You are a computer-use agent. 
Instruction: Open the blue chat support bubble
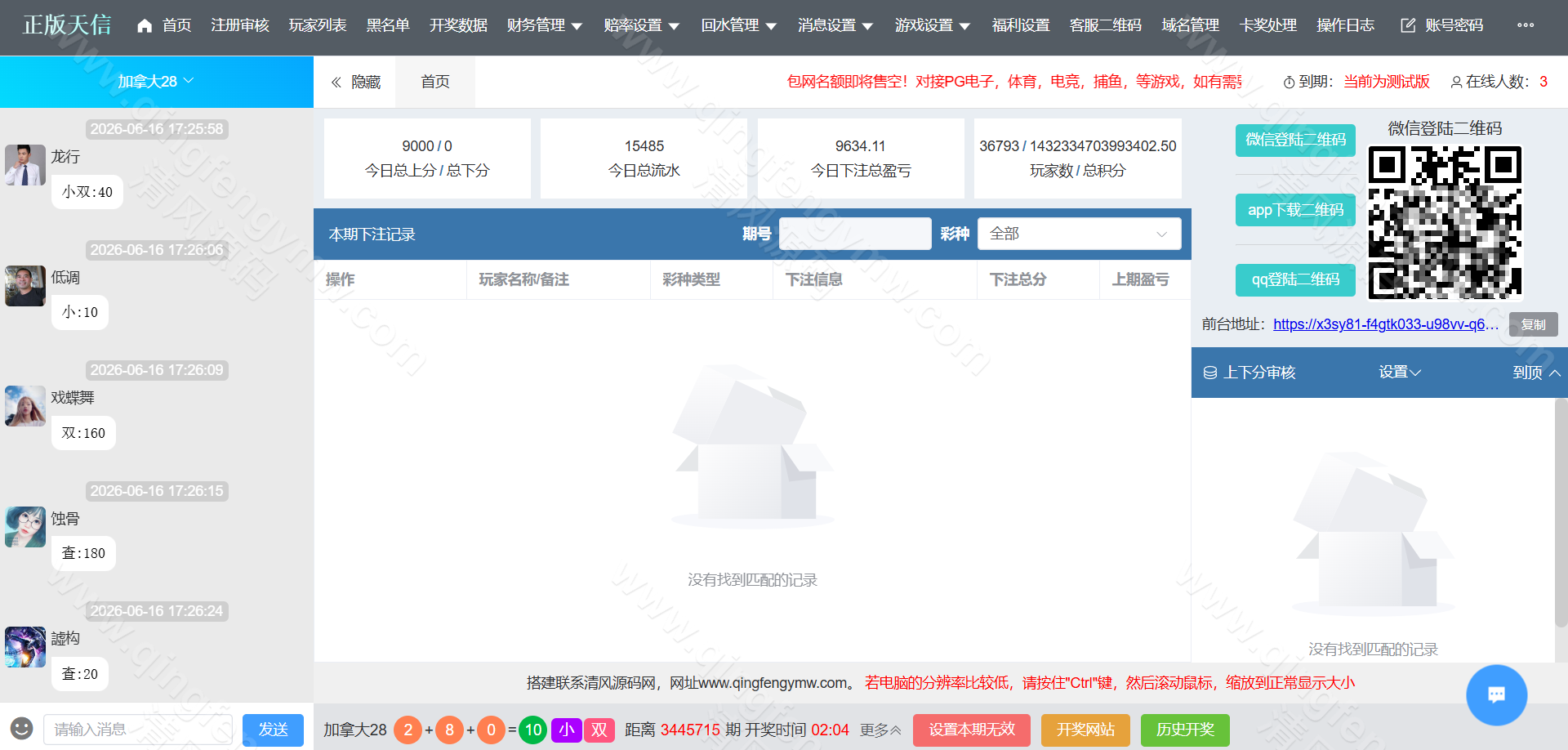[x=1496, y=695]
